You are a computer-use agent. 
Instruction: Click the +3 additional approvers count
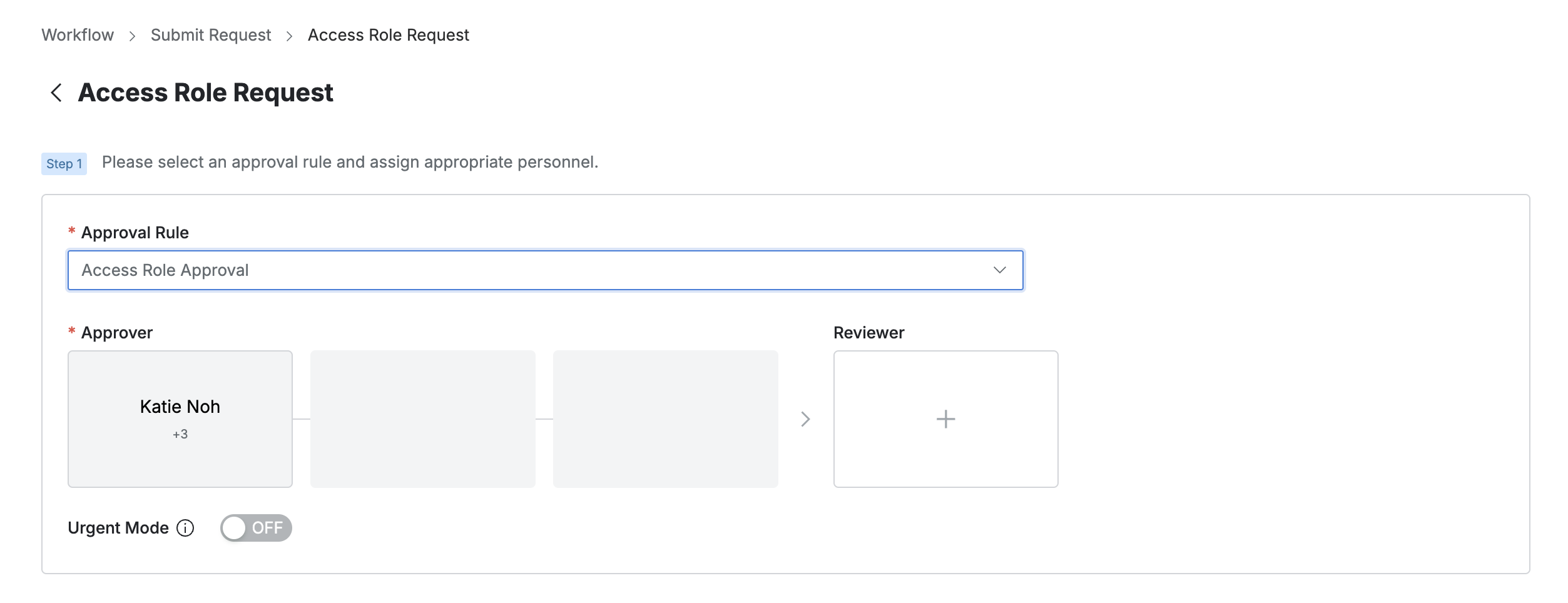(180, 434)
